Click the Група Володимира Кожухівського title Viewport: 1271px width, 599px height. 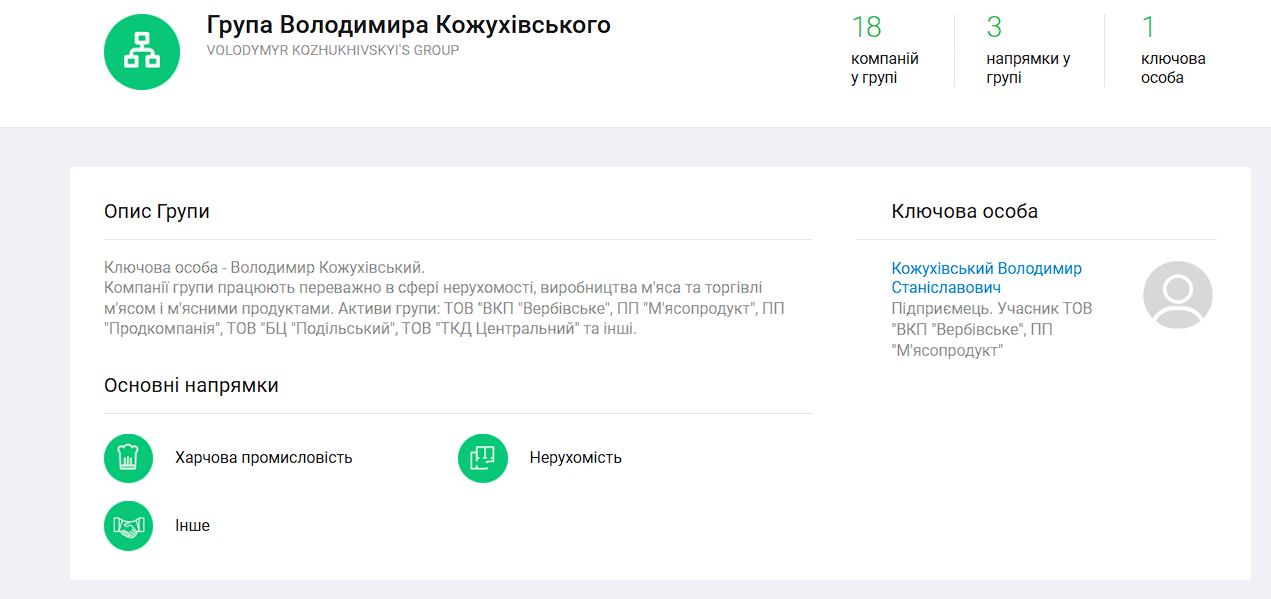pos(408,25)
